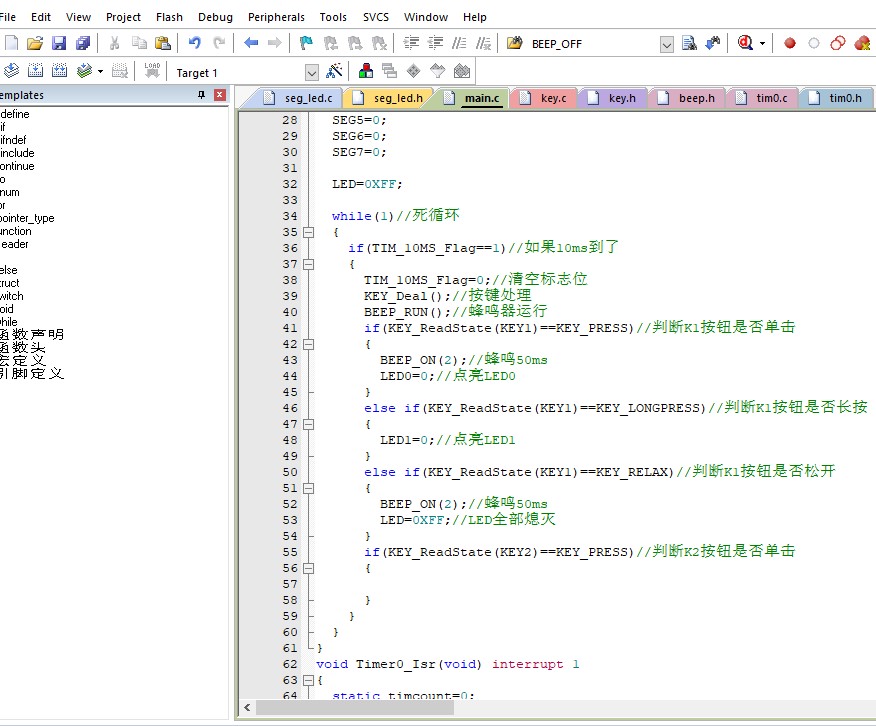876x726 pixels.
Task: Save current file icon
Action: tap(59, 43)
